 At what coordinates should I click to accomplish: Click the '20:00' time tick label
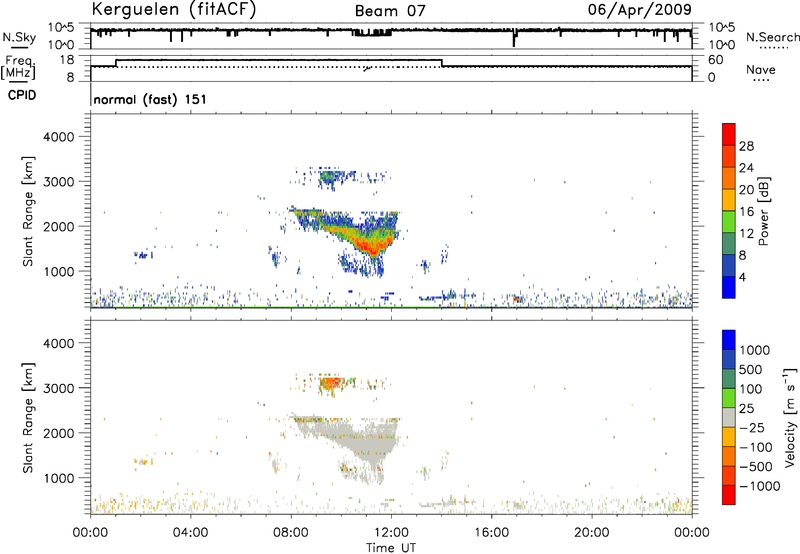click(x=592, y=533)
